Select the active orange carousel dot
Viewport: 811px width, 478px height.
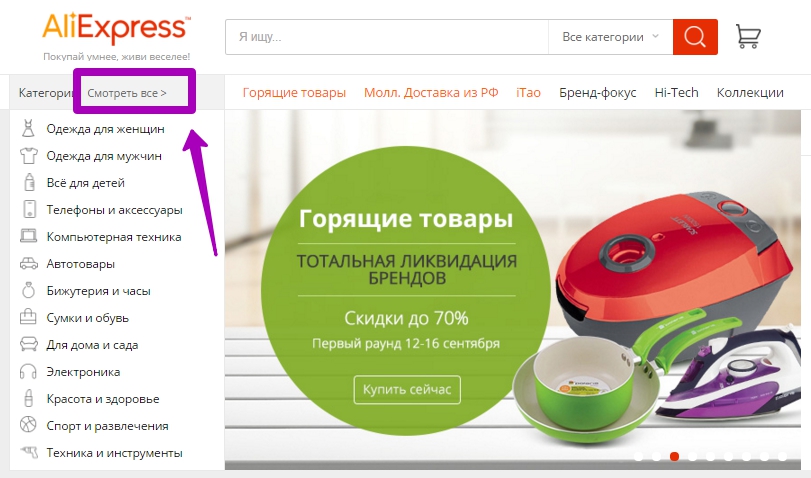coord(674,456)
